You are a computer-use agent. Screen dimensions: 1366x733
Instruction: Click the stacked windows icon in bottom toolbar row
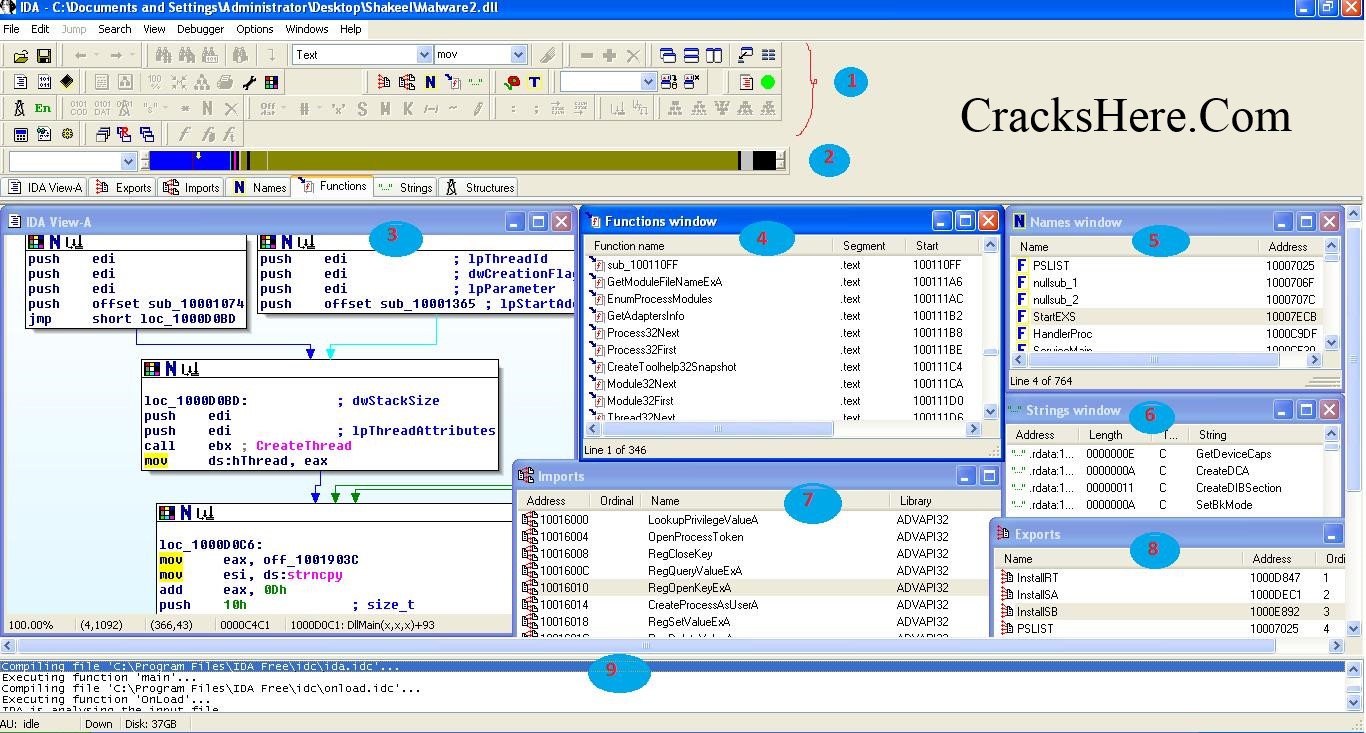pyautogui.click(x=102, y=134)
